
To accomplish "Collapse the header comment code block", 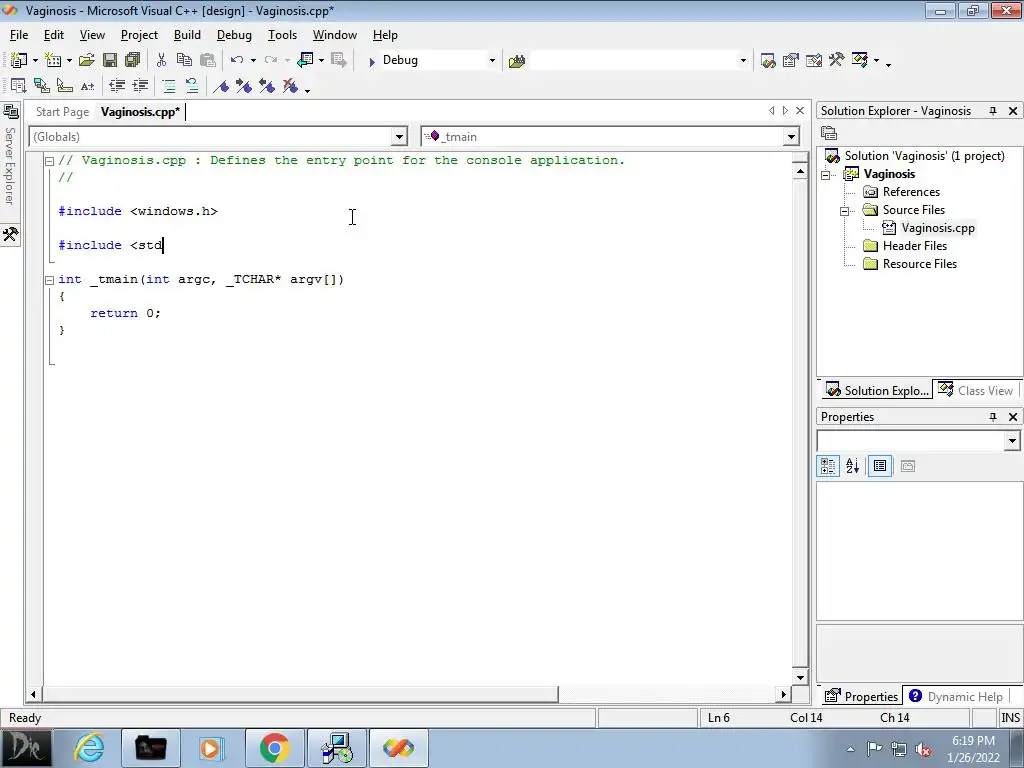I will tap(49, 161).
